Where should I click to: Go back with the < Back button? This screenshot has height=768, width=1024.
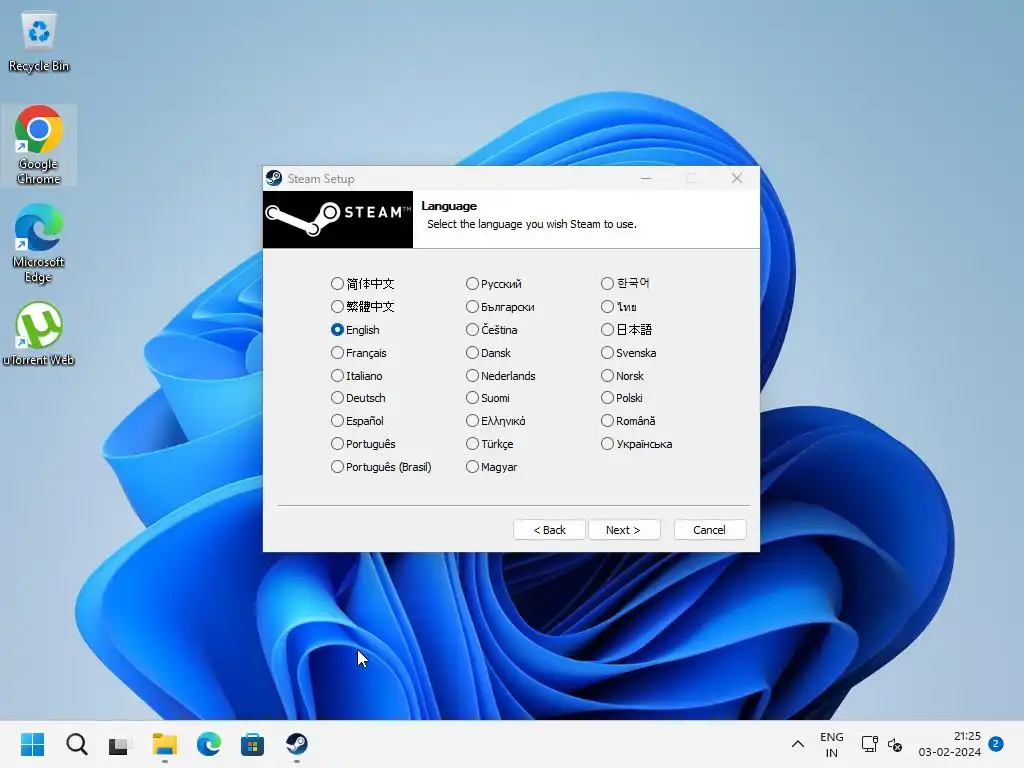click(549, 530)
